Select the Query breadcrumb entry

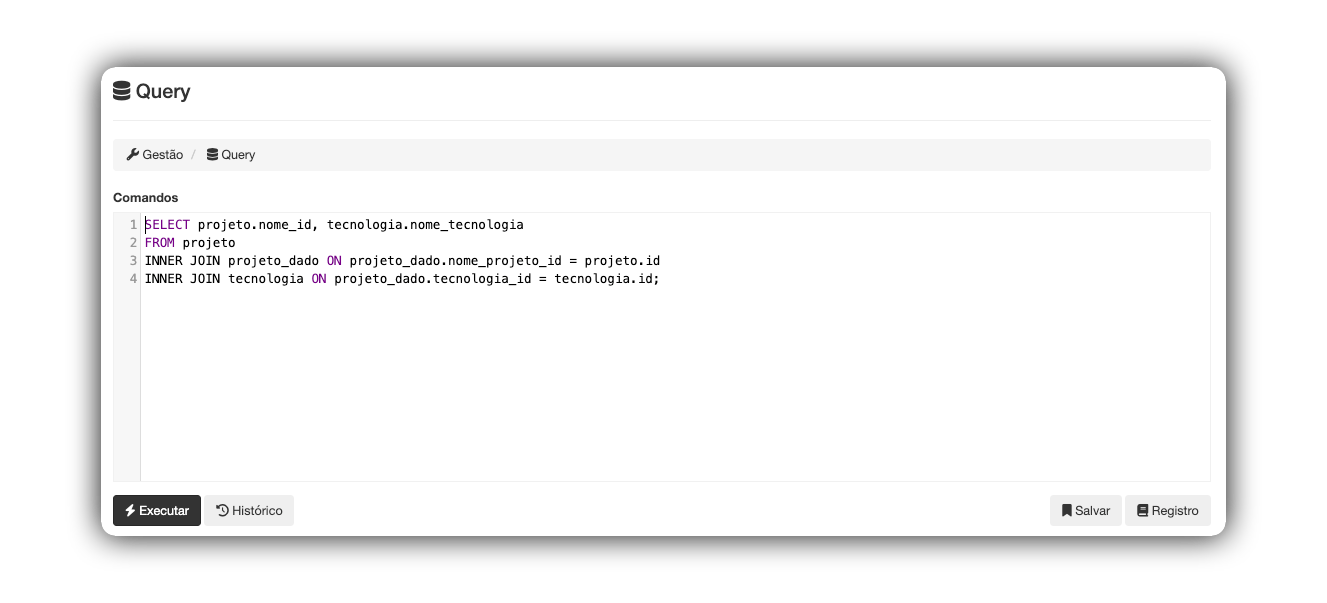point(238,154)
